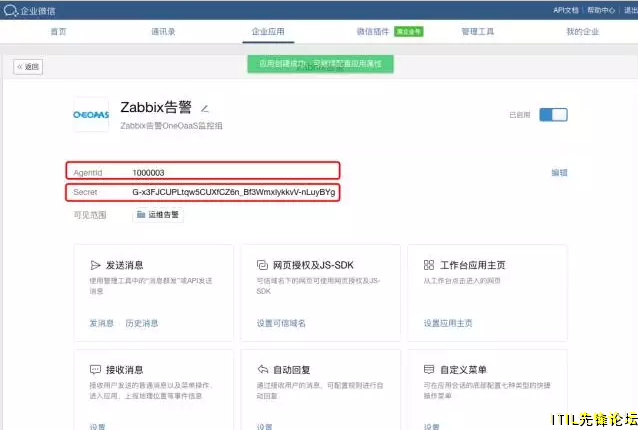Open the 通讯录 tab
The height and width of the screenshot is (430, 638).
tap(163, 31)
